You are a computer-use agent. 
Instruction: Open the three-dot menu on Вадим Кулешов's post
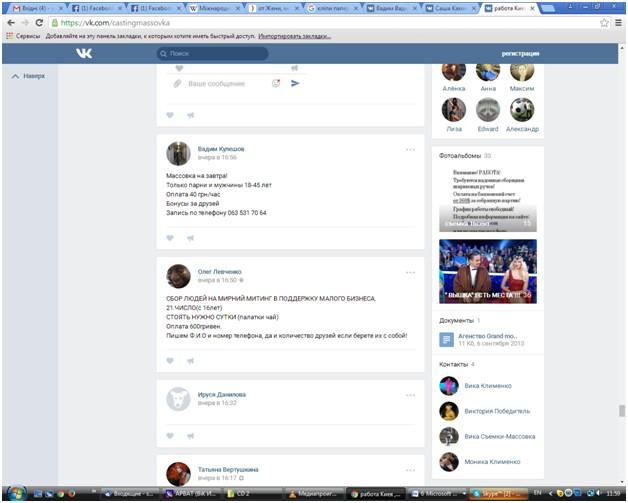point(410,149)
